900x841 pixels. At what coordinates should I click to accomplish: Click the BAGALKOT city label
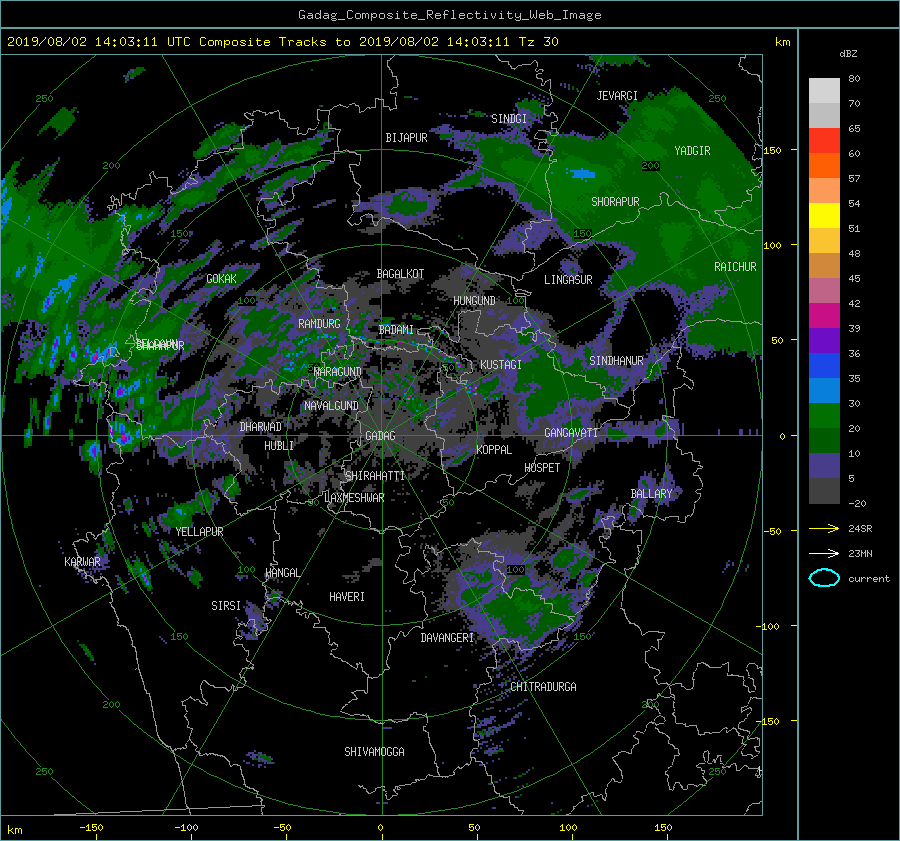click(400, 274)
